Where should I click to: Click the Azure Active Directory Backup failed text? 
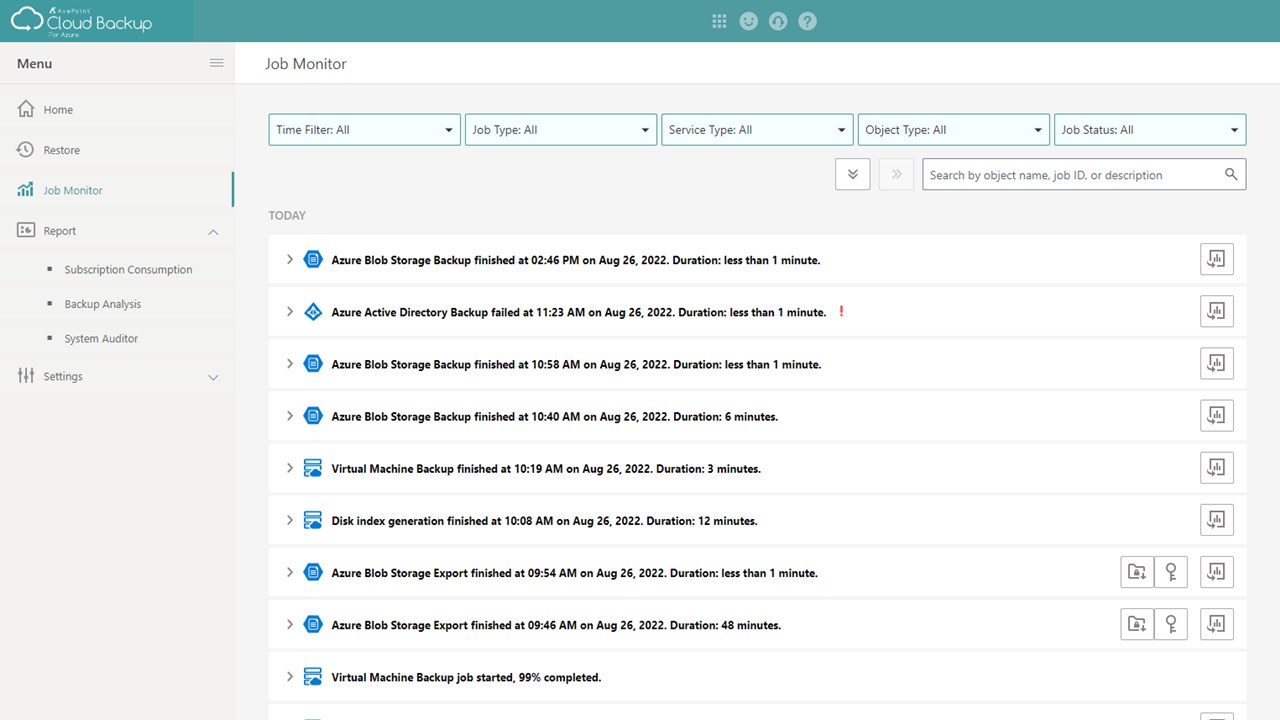[x=579, y=312]
